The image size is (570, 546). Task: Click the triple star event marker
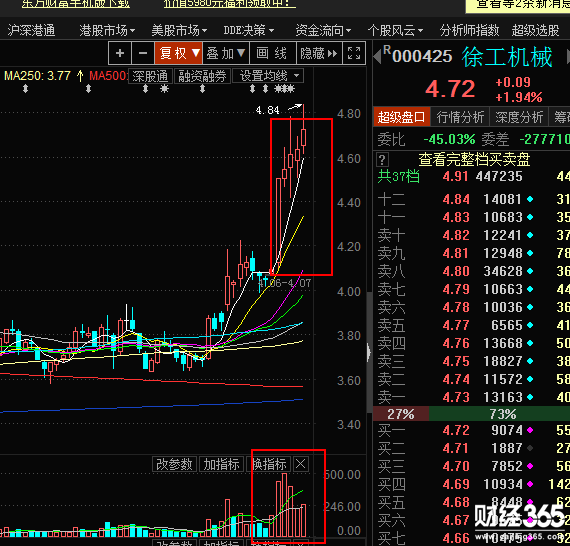(x=284, y=89)
